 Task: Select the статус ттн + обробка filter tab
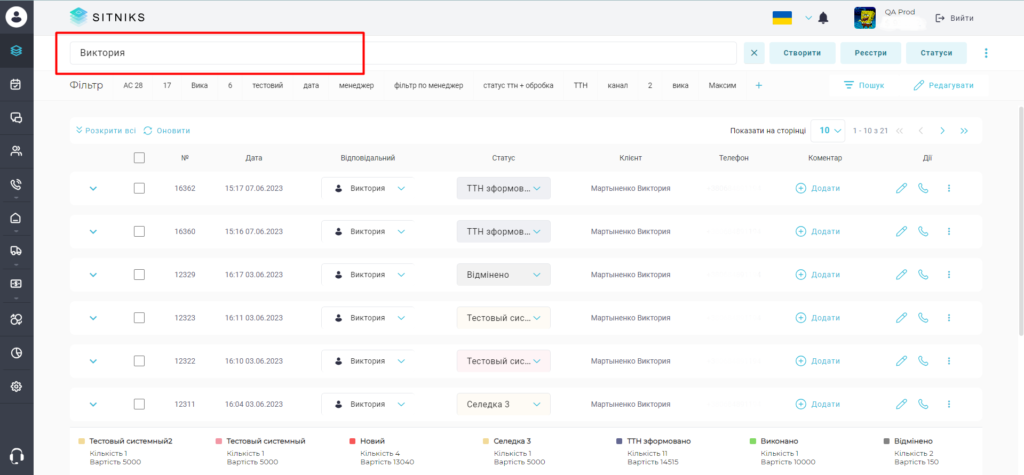coord(519,86)
